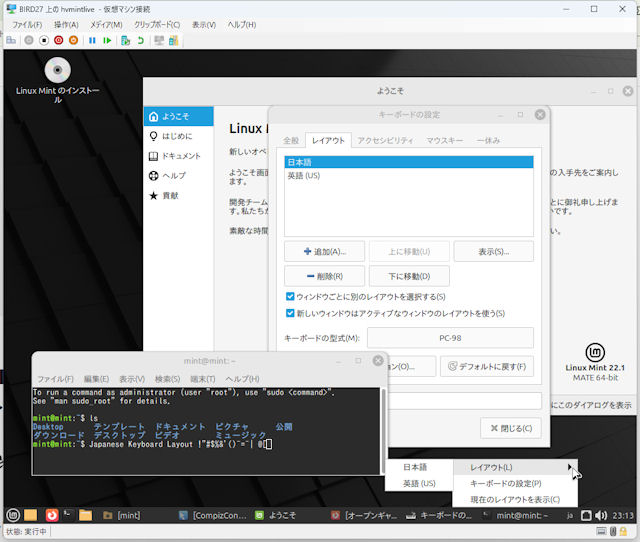Open the Linux Mint installer desktop icon
This screenshot has width=640, height=542.
58,80
